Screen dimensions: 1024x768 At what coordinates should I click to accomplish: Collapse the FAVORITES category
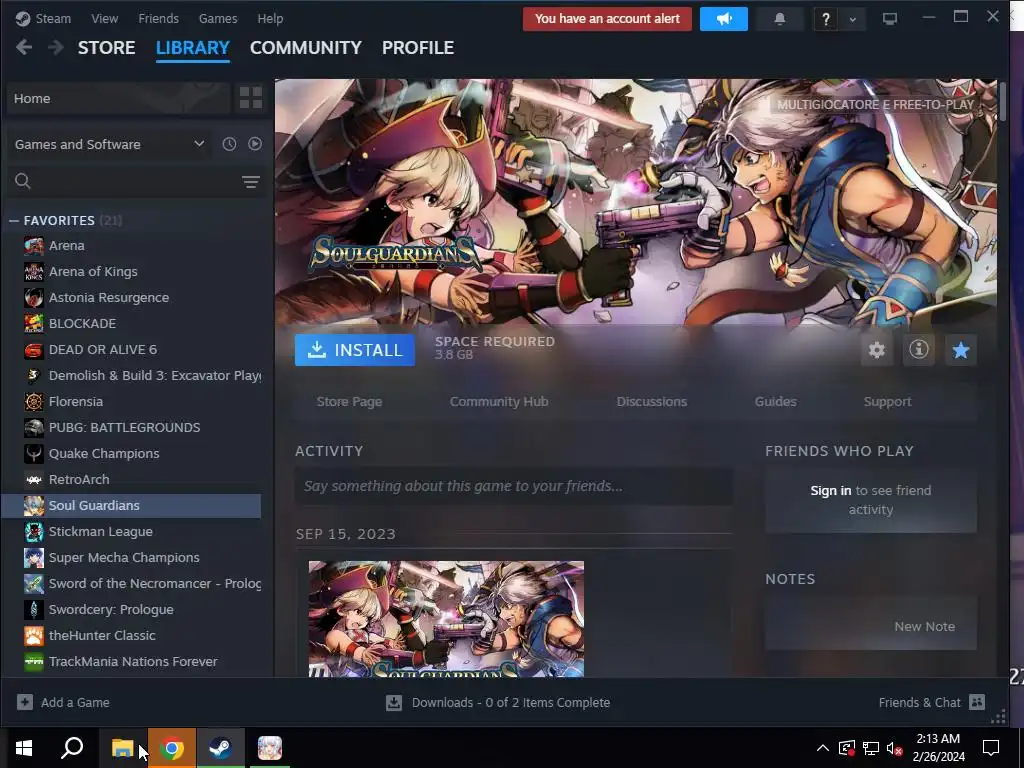pos(14,221)
